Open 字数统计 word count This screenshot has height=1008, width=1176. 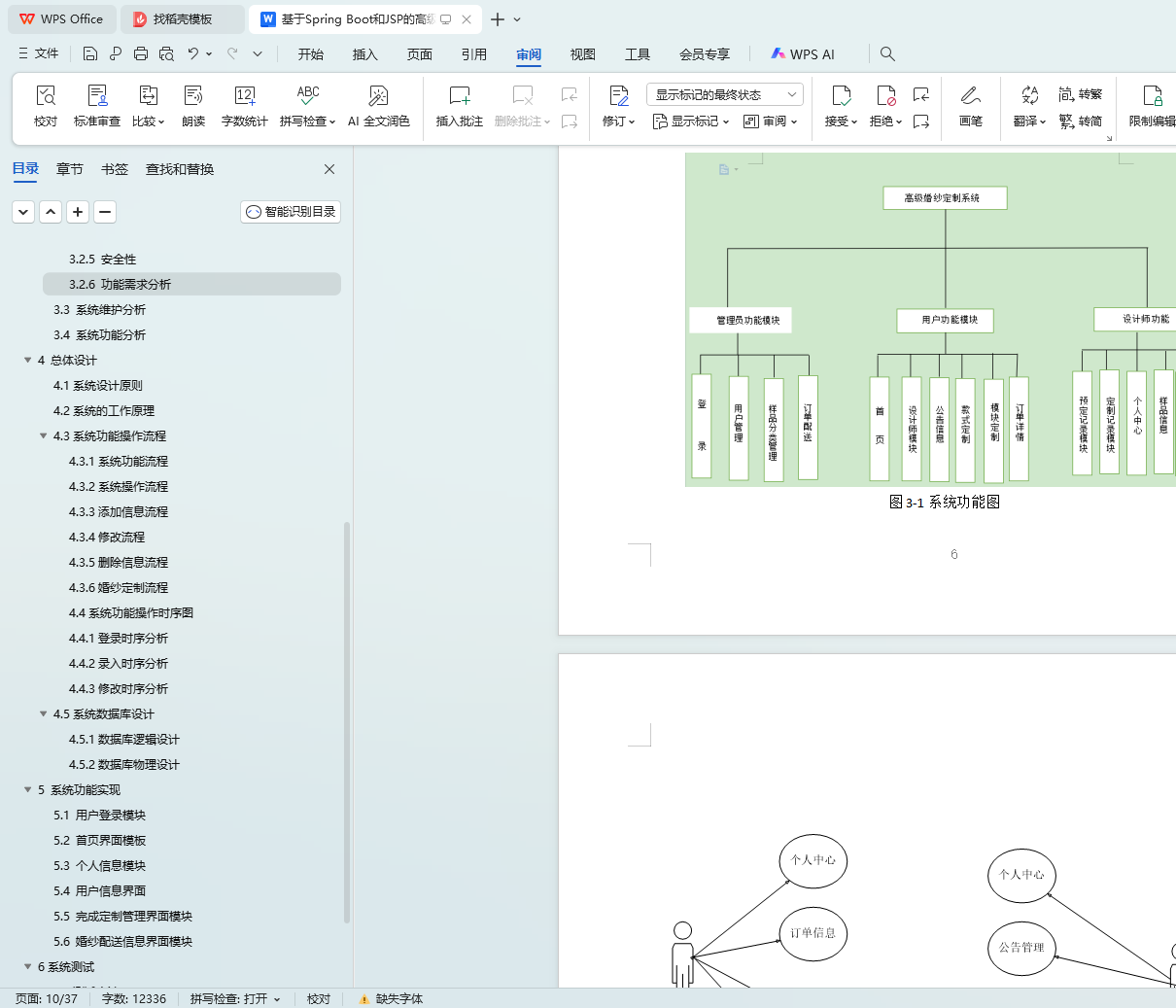coord(244,106)
